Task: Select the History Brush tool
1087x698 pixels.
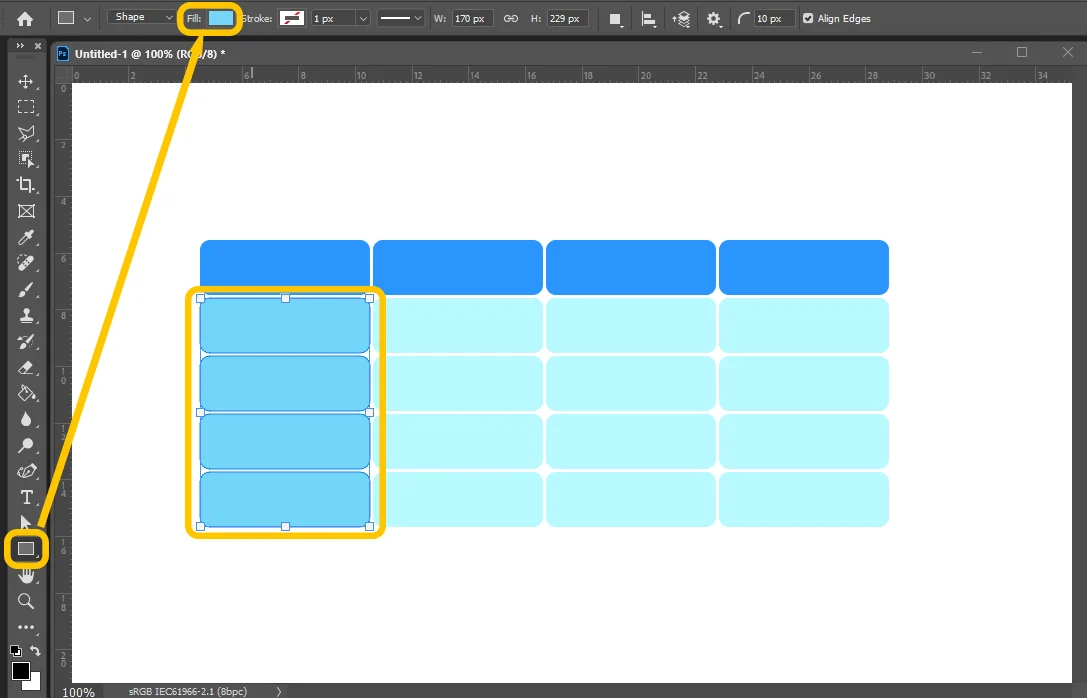Action: pyautogui.click(x=26, y=341)
